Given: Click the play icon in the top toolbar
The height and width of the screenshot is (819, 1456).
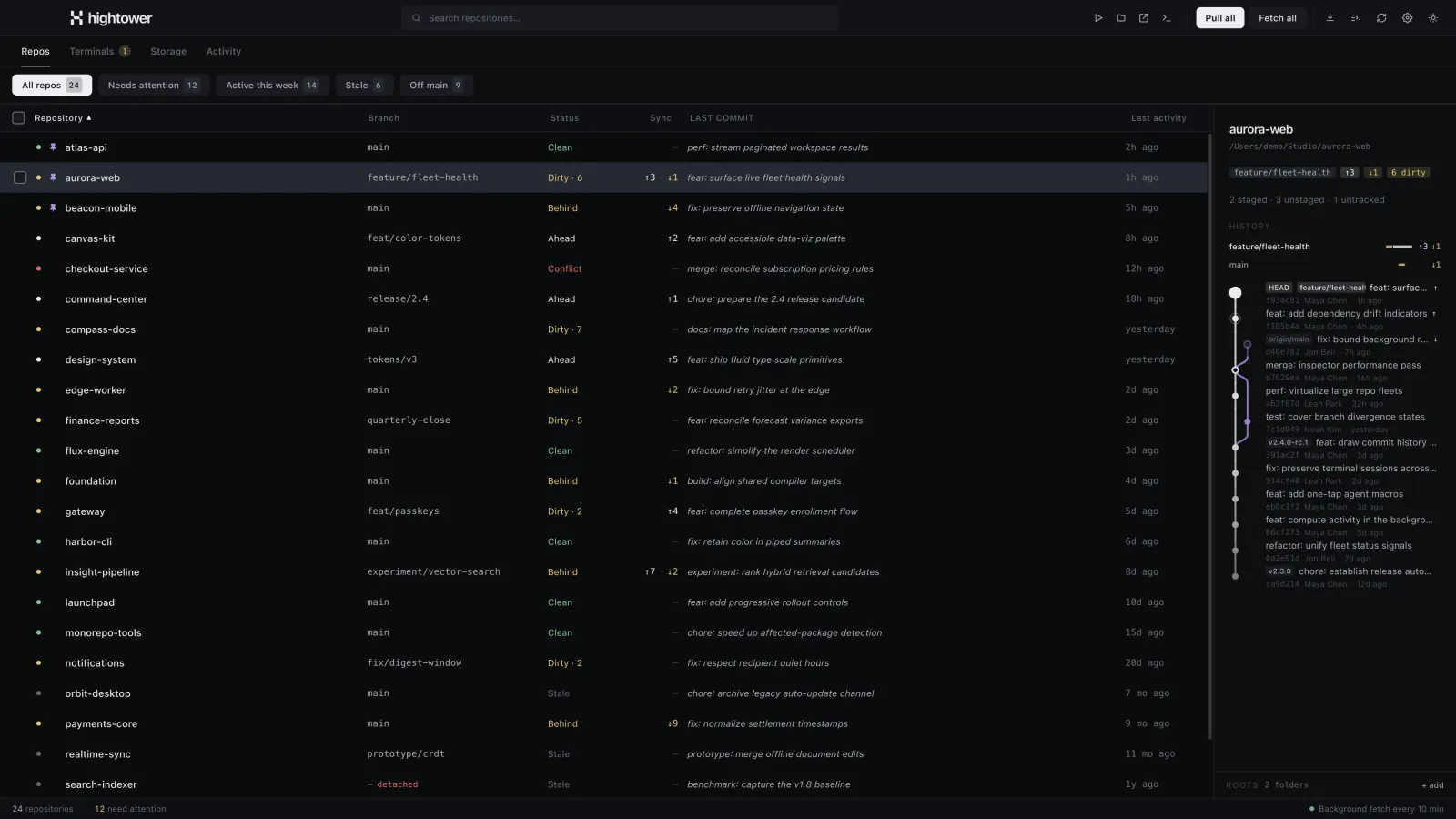Looking at the screenshot, I should coord(1098,18).
